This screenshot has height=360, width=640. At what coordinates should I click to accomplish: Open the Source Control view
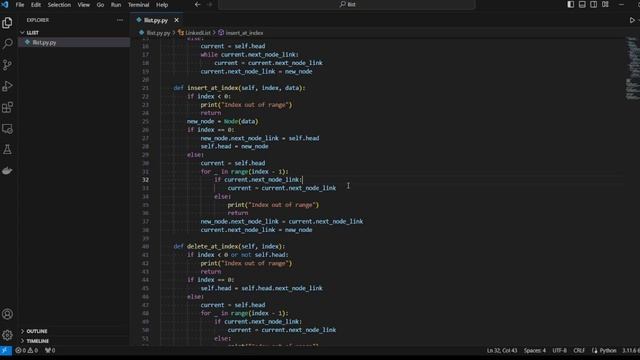coord(7,65)
